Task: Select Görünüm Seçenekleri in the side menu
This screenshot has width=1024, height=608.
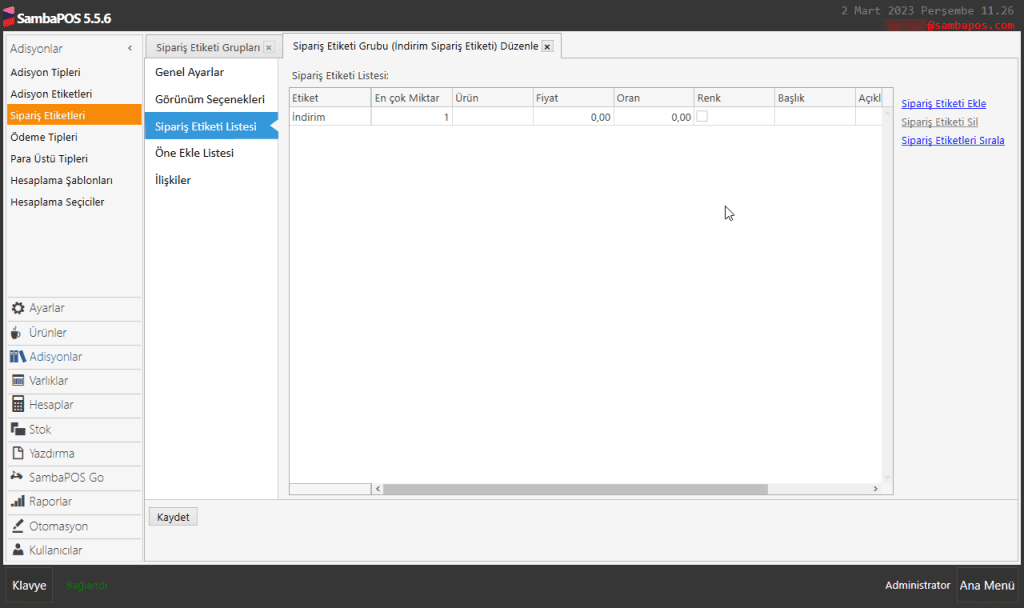Action: coord(210,100)
